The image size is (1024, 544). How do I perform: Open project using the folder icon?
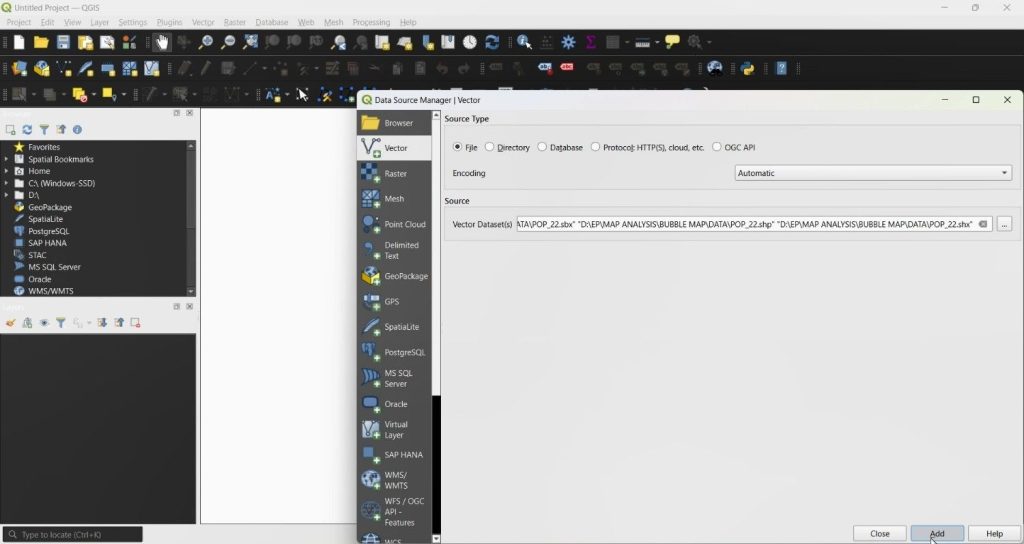point(41,42)
